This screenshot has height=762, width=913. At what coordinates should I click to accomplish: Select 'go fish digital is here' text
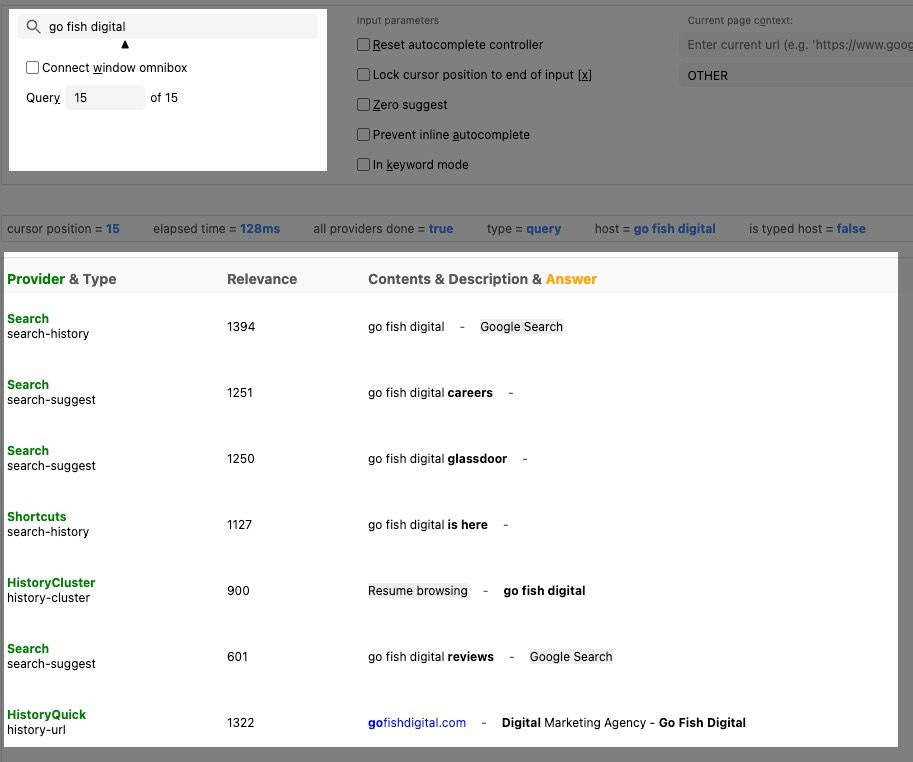428,525
